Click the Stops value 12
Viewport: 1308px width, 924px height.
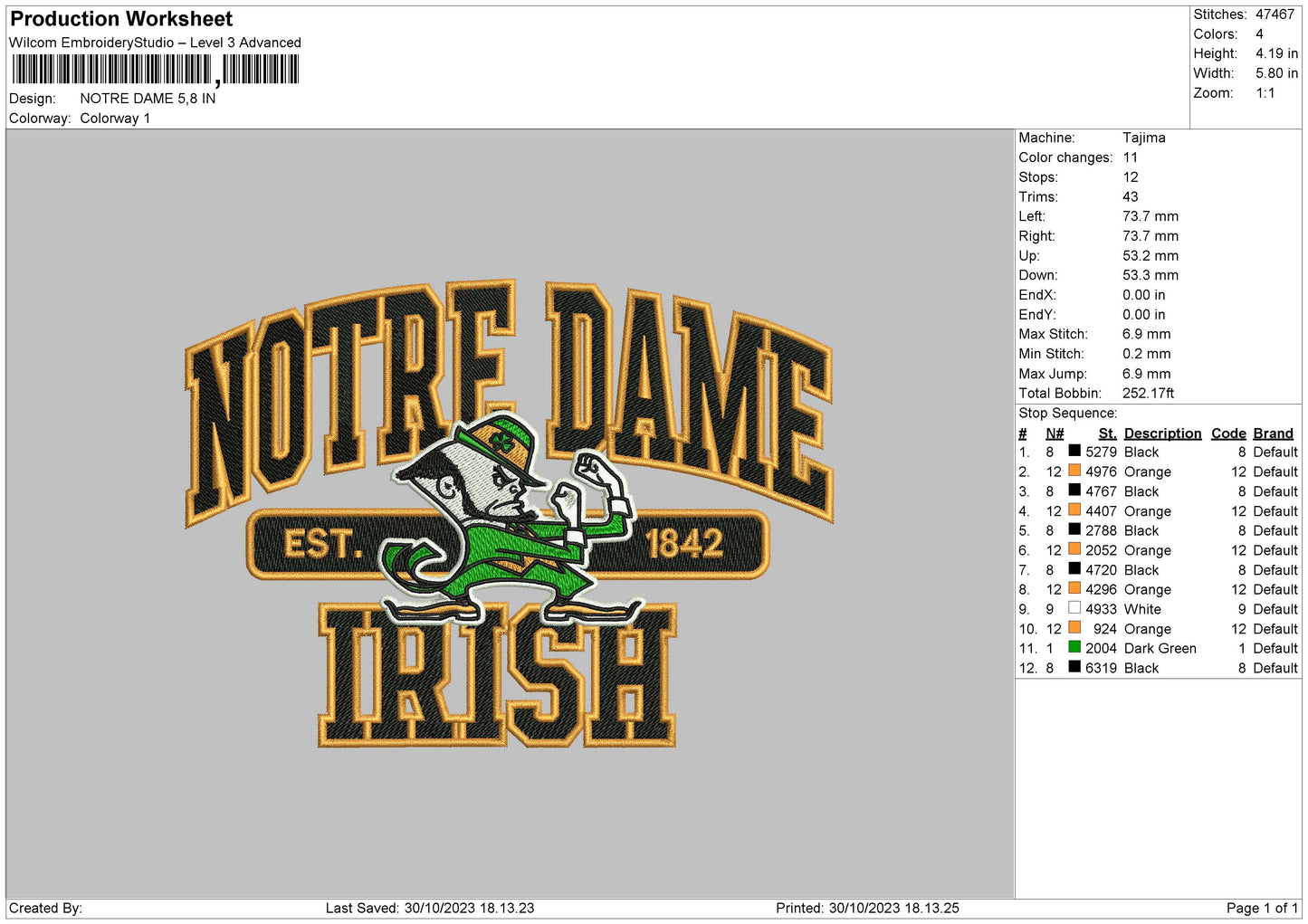(x=1131, y=177)
